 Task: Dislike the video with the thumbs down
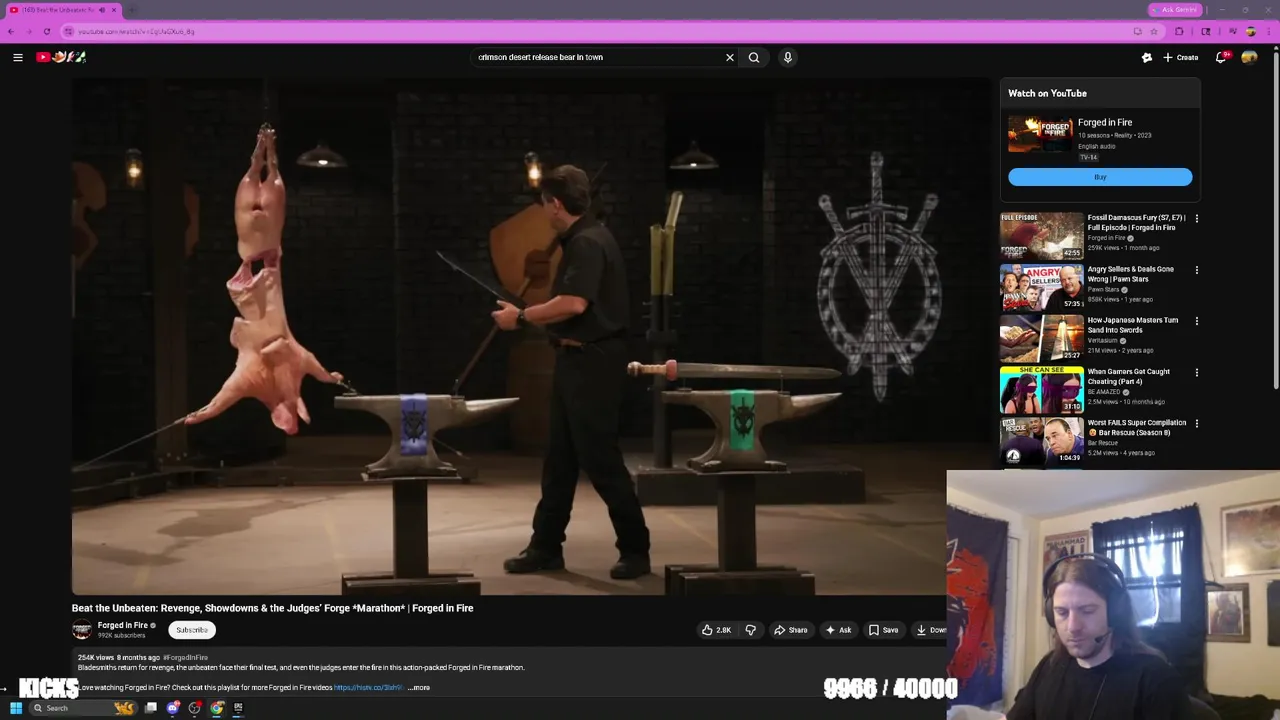pos(750,630)
